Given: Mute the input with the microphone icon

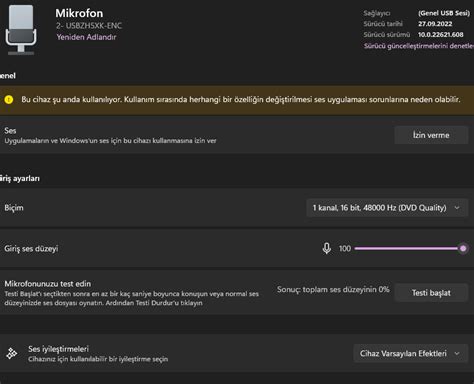Looking at the screenshot, I should point(327,248).
